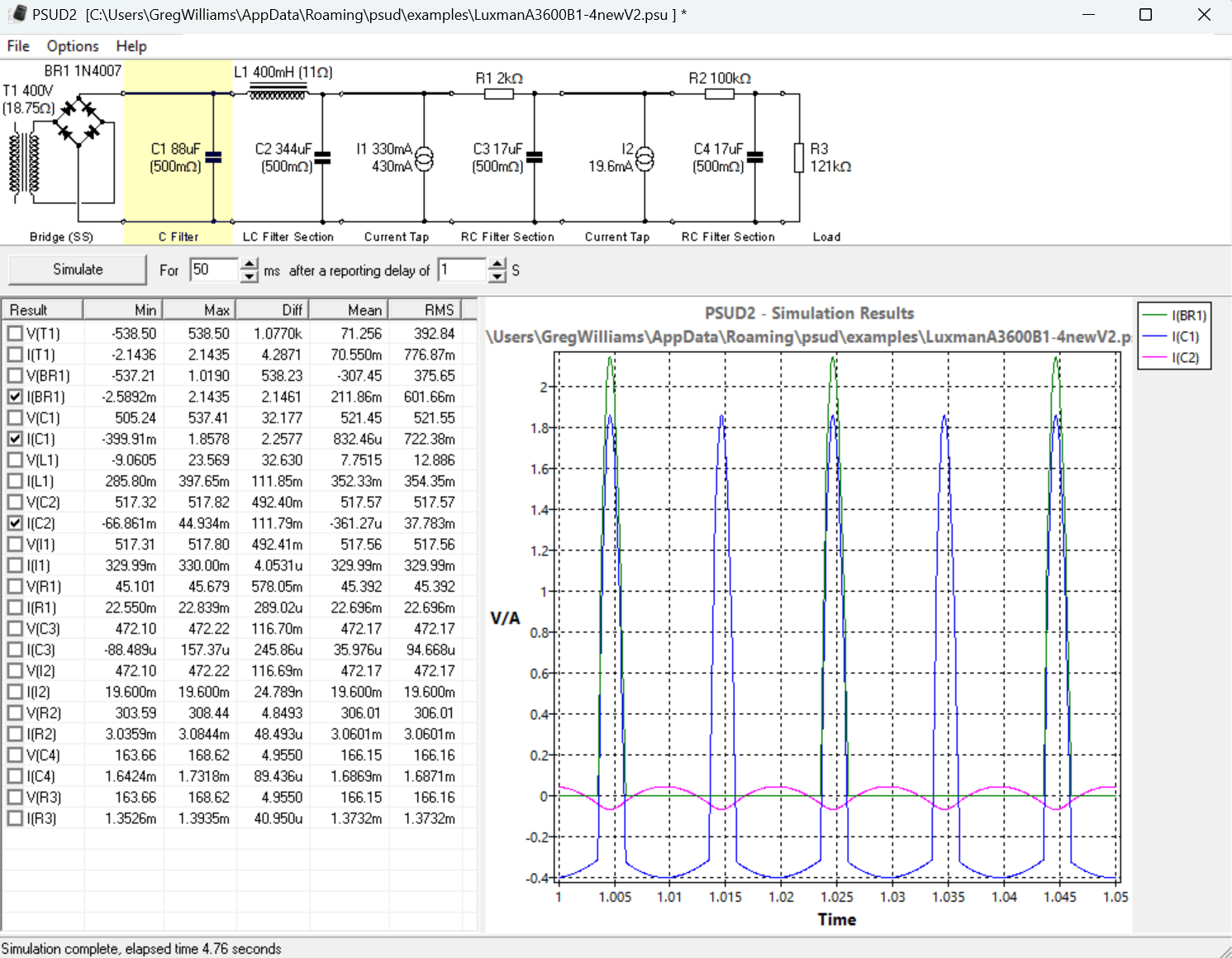Click the I(L1) max value 397.65m

pos(204,481)
